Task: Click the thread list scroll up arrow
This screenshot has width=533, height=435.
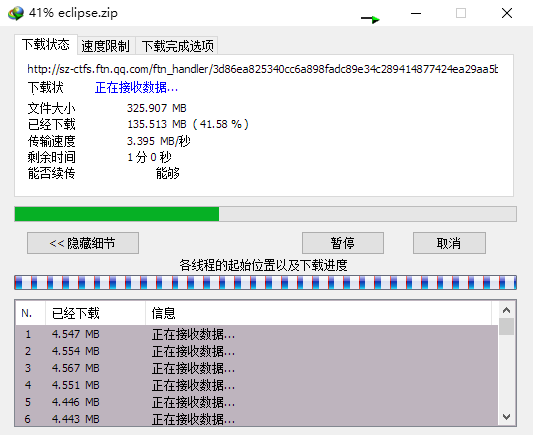Action: point(506,310)
